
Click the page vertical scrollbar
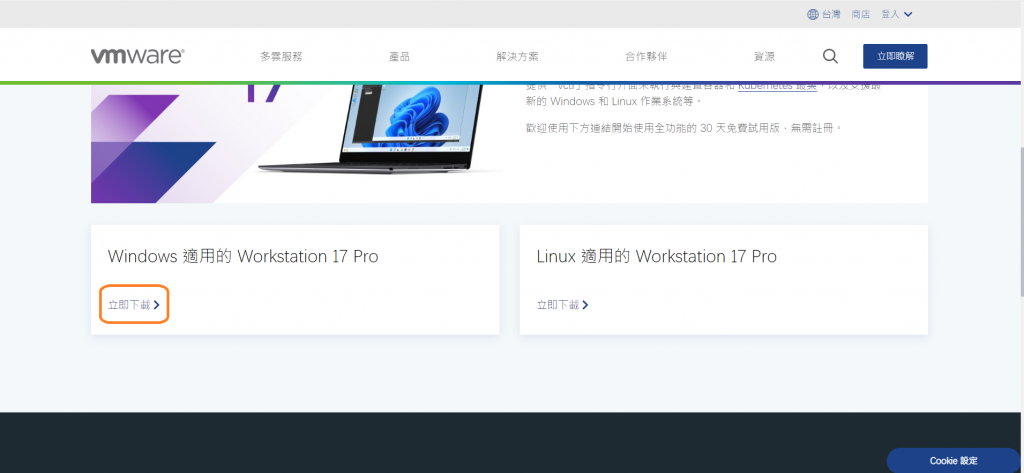click(1021, 220)
